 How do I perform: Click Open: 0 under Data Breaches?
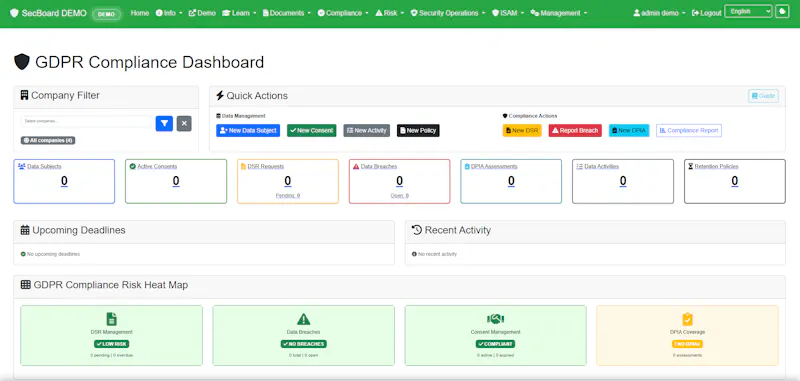(x=399, y=195)
